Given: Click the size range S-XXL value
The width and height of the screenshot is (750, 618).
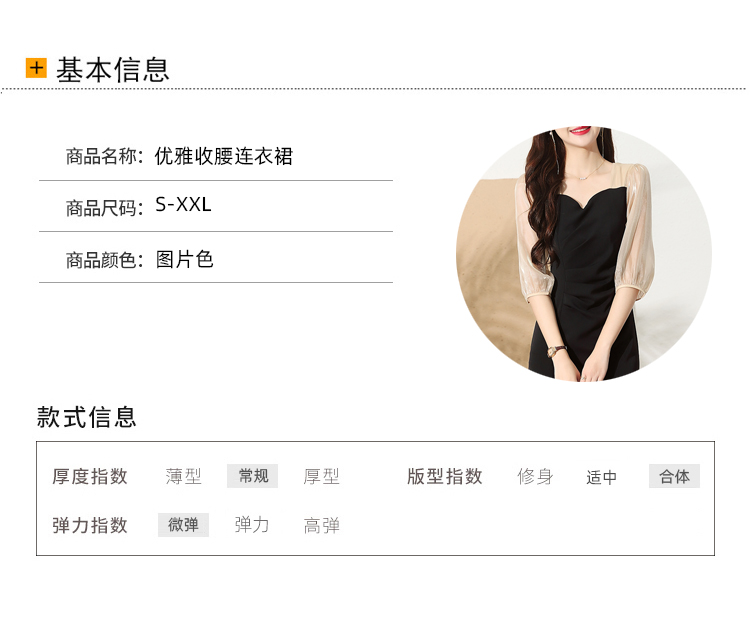Looking at the screenshot, I should pyautogui.click(x=183, y=205).
